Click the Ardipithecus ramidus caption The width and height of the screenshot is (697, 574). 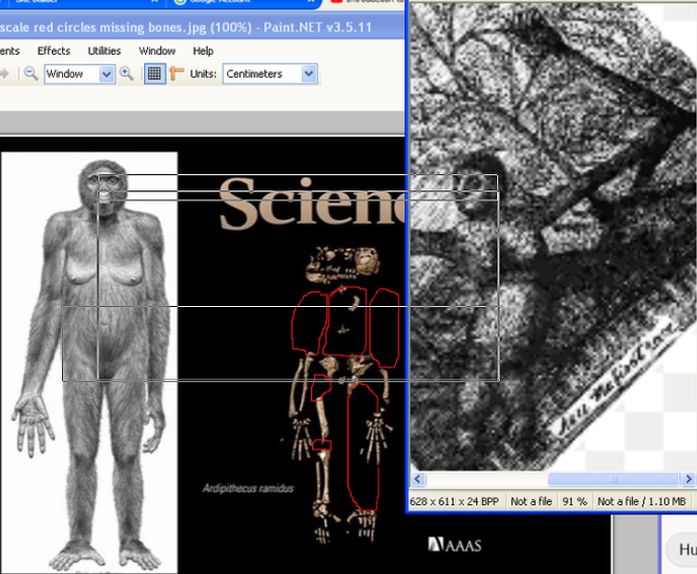pyautogui.click(x=248, y=488)
